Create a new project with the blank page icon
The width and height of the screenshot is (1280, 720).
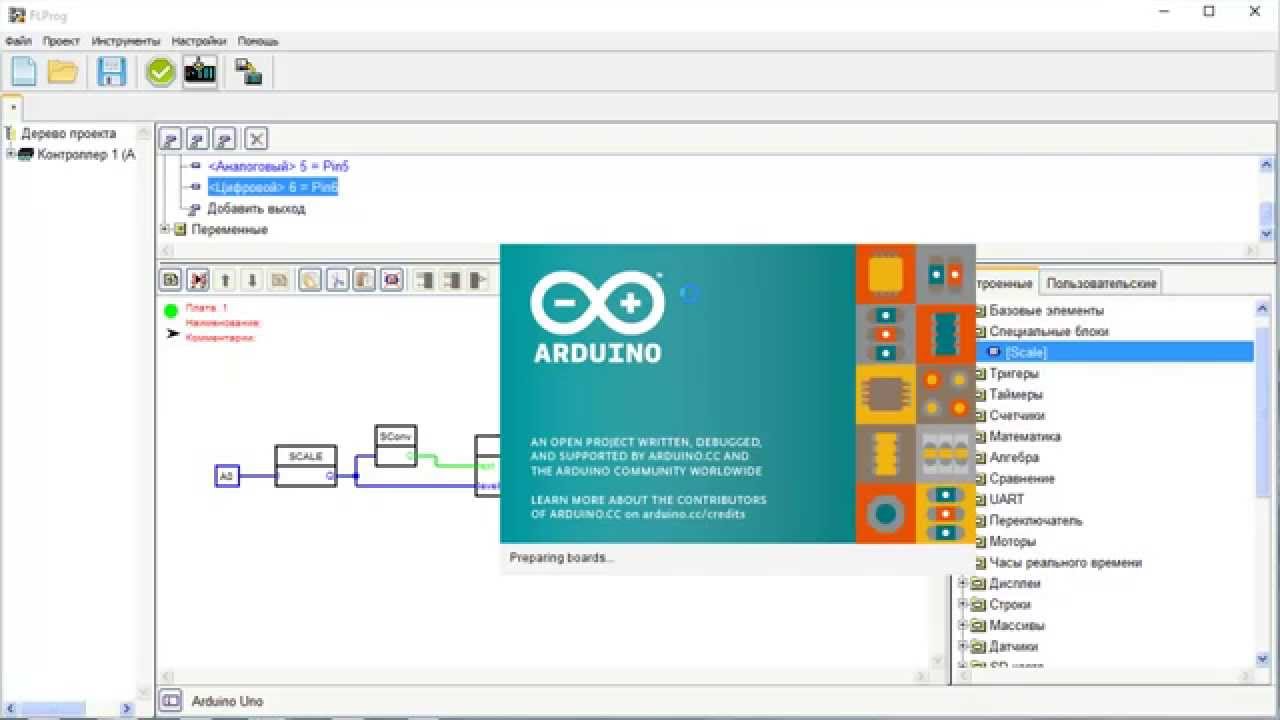(x=24, y=71)
